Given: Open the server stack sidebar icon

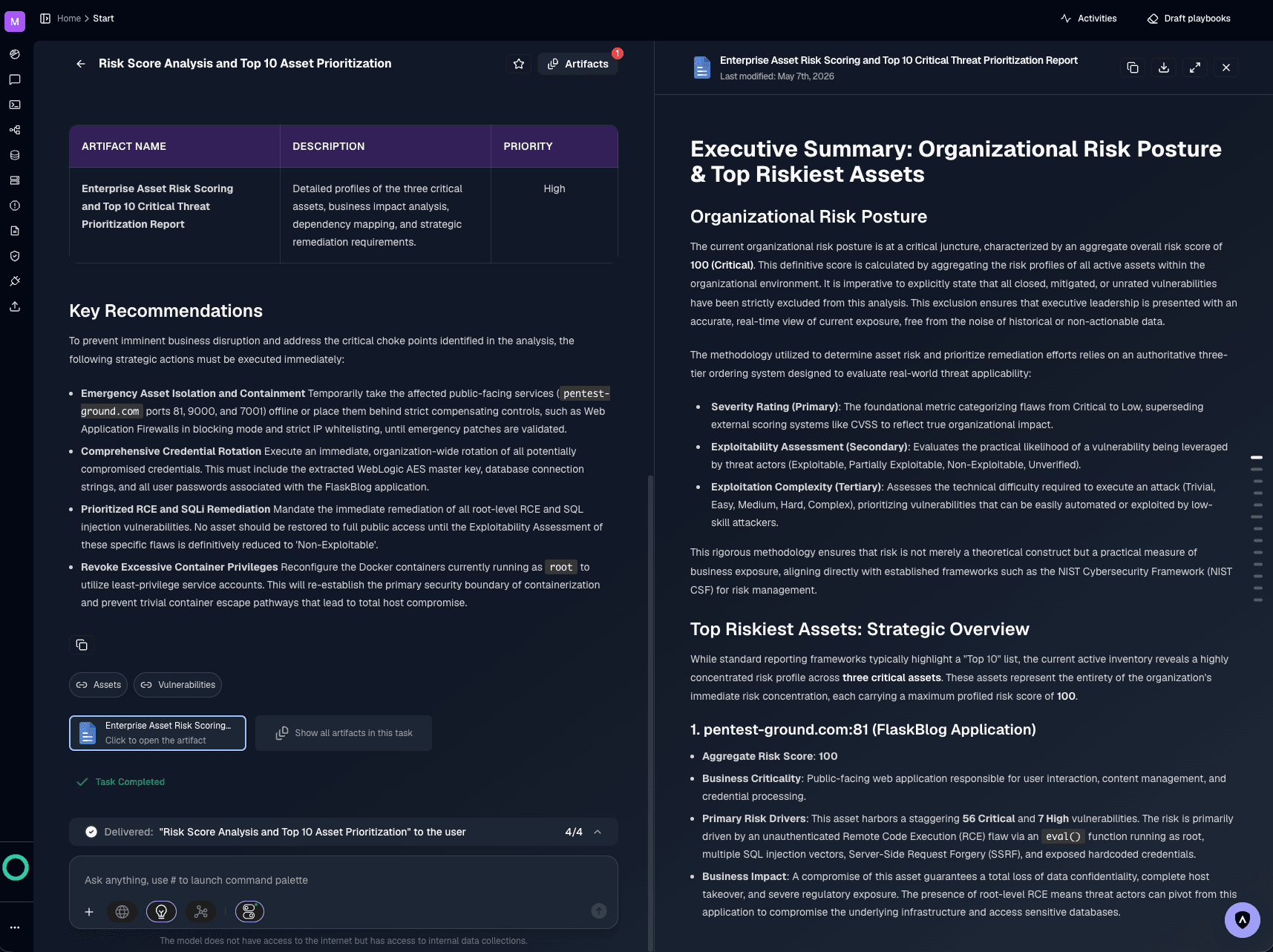Looking at the screenshot, I should click(15, 180).
